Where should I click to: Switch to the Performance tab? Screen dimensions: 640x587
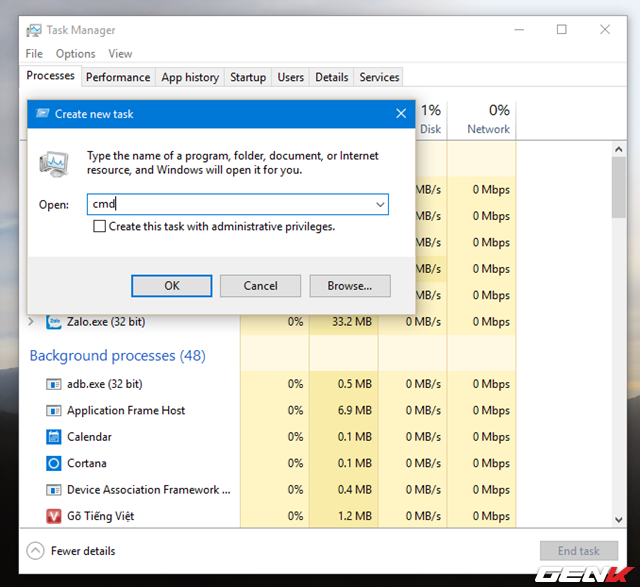[118, 77]
